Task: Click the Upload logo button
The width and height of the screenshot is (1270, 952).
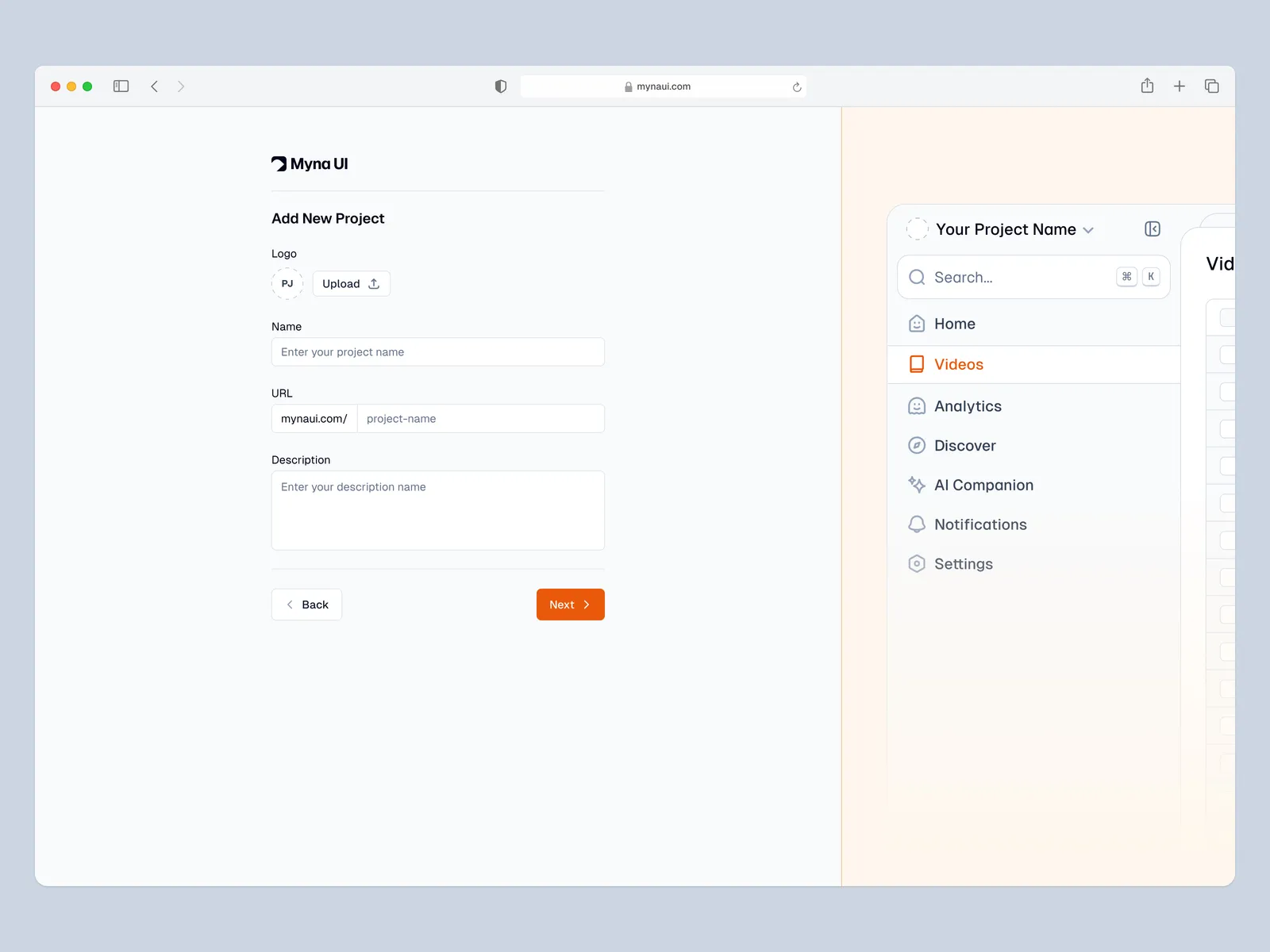Action: tap(351, 284)
